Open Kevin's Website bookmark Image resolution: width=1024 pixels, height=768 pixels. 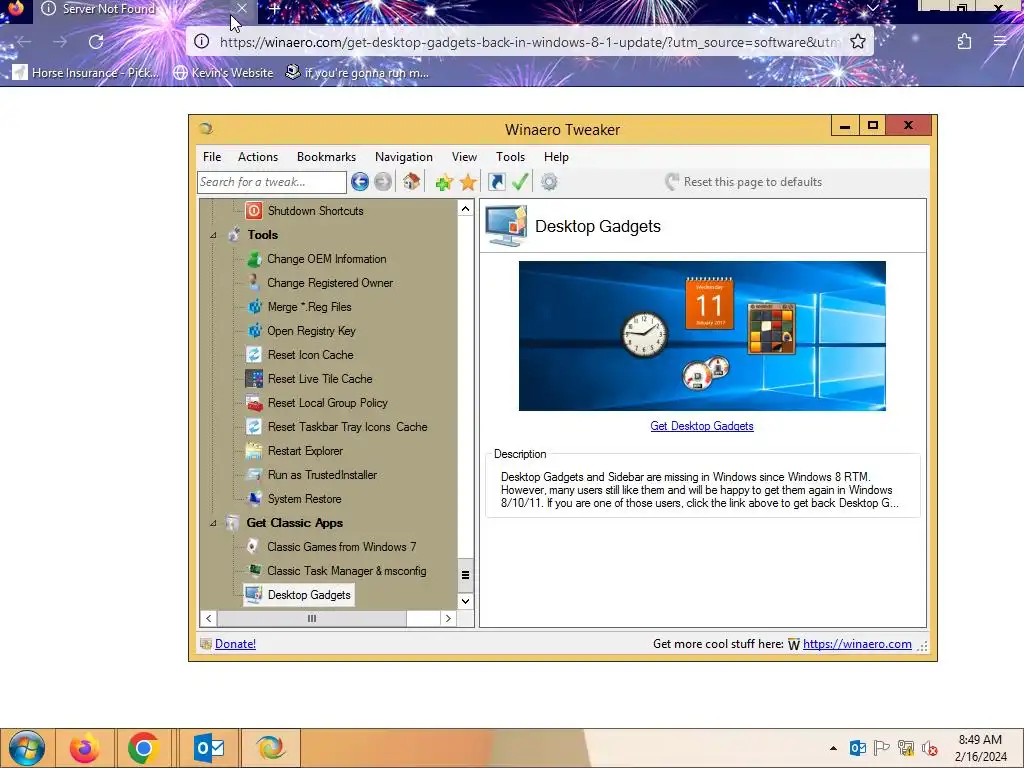click(x=223, y=72)
